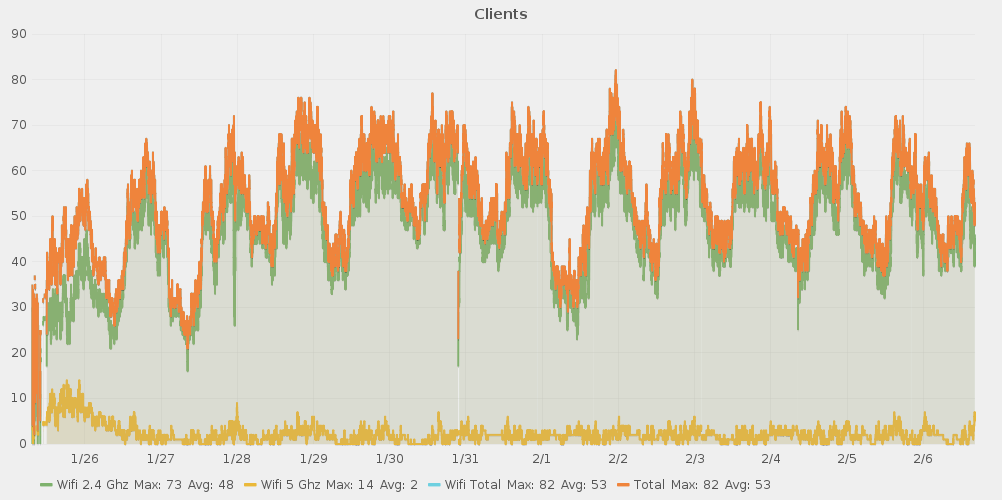Click the yellow Wifi 5 Ghz color swatch

tap(253, 484)
